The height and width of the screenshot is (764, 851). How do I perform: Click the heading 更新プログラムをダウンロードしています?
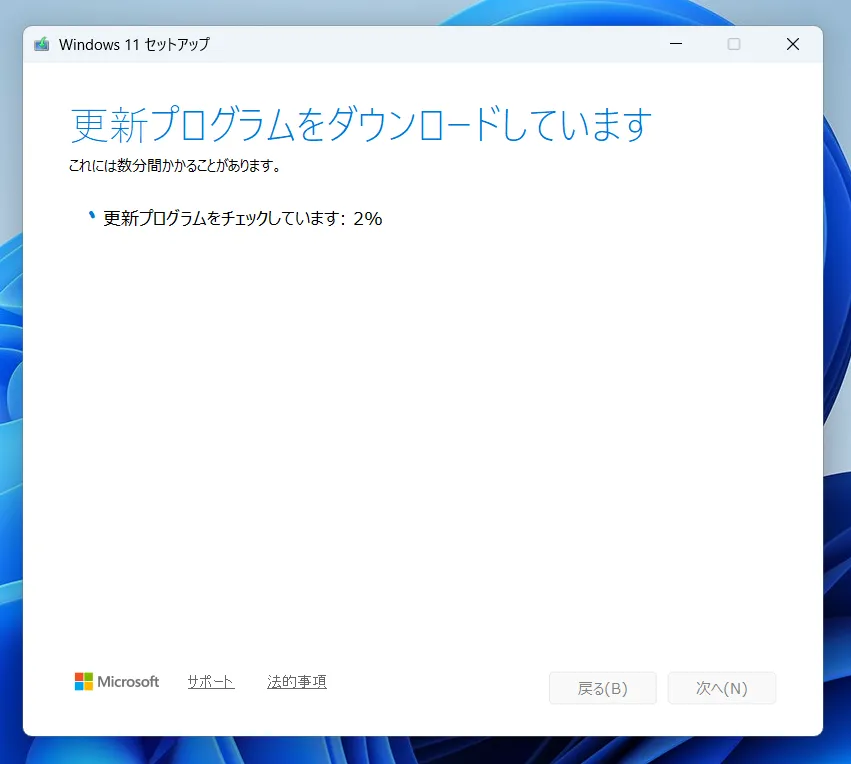point(361,125)
